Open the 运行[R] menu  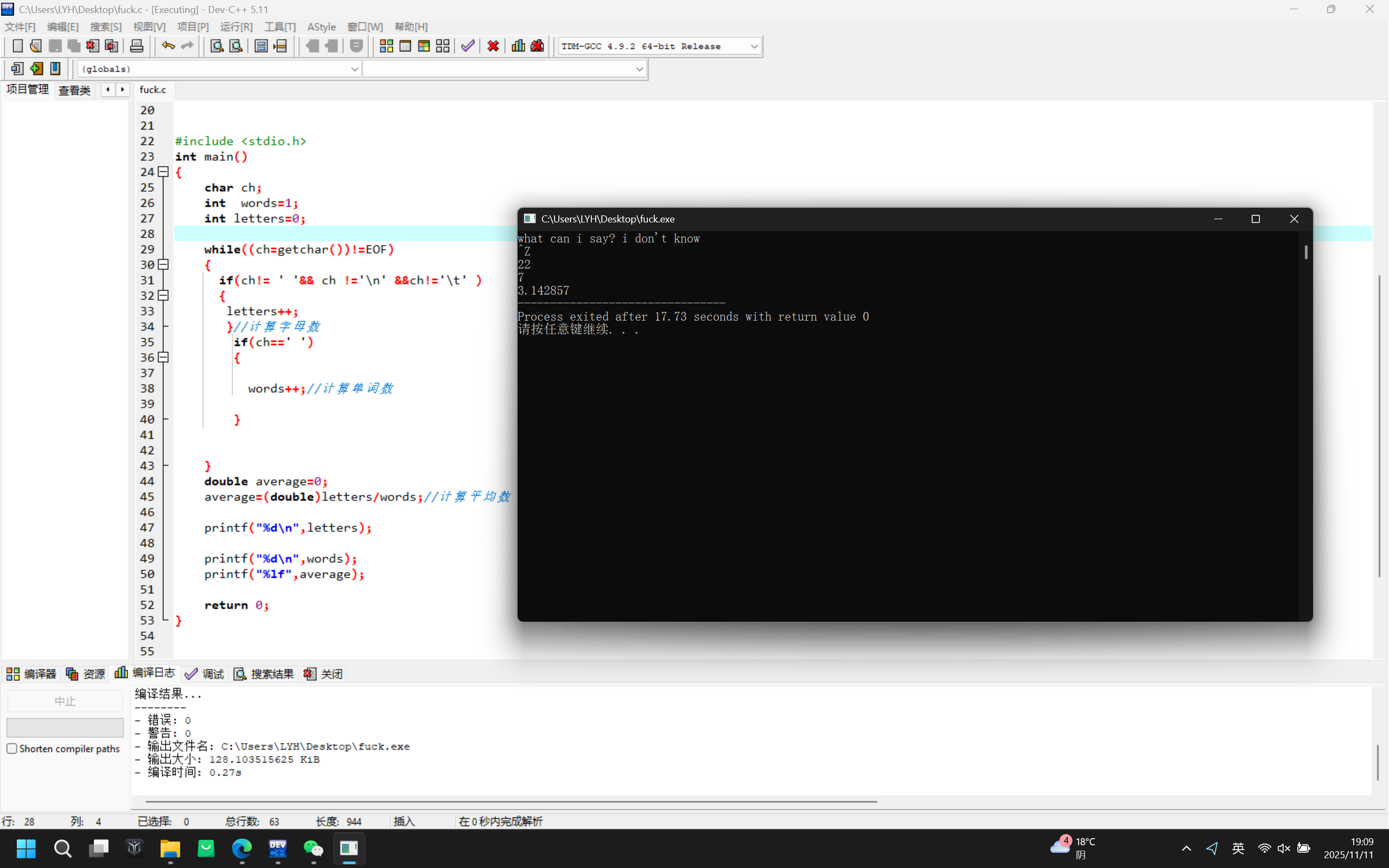pos(236,27)
